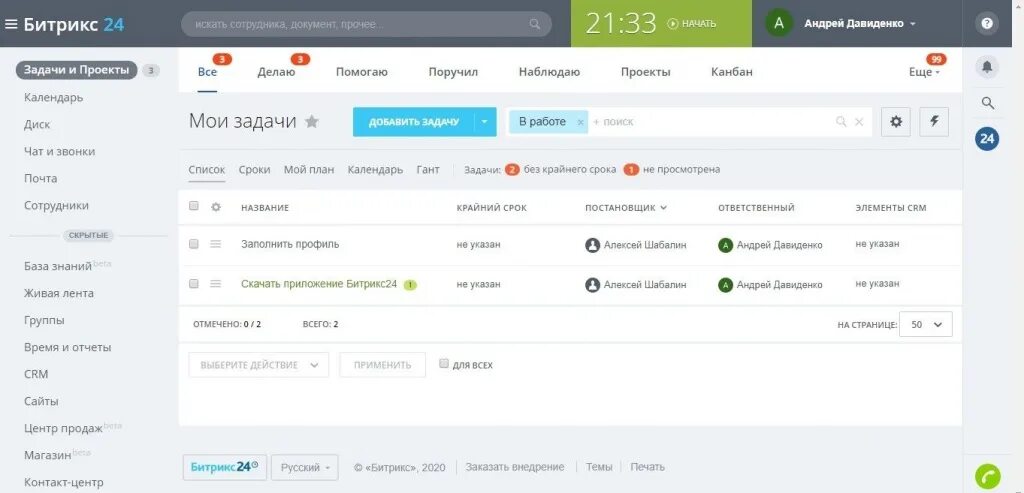Image resolution: width=1024 pixels, height=493 pixels.
Task: Open the Наблюдаю tab
Action: pos(549,72)
